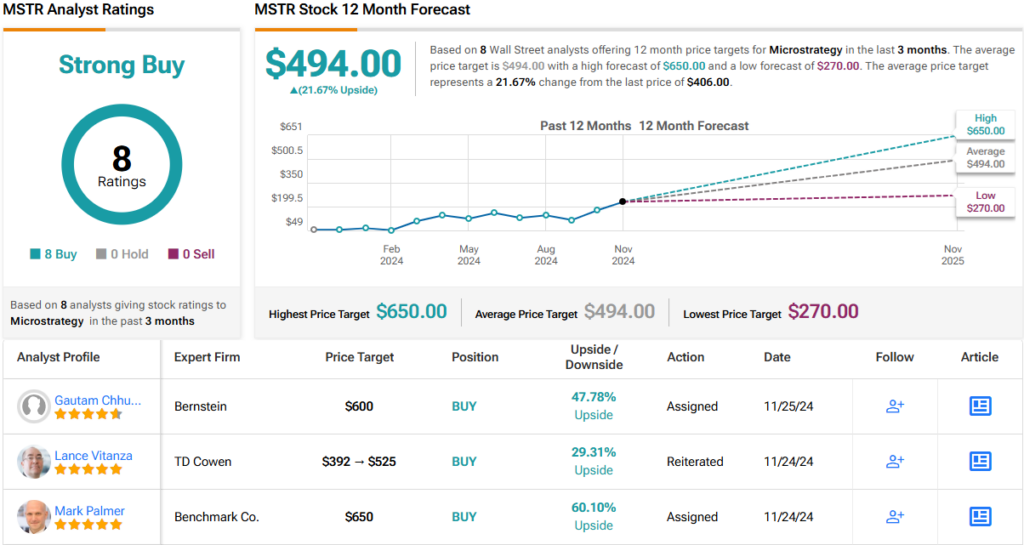Click the Strong Buy consensus label

tap(121, 65)
